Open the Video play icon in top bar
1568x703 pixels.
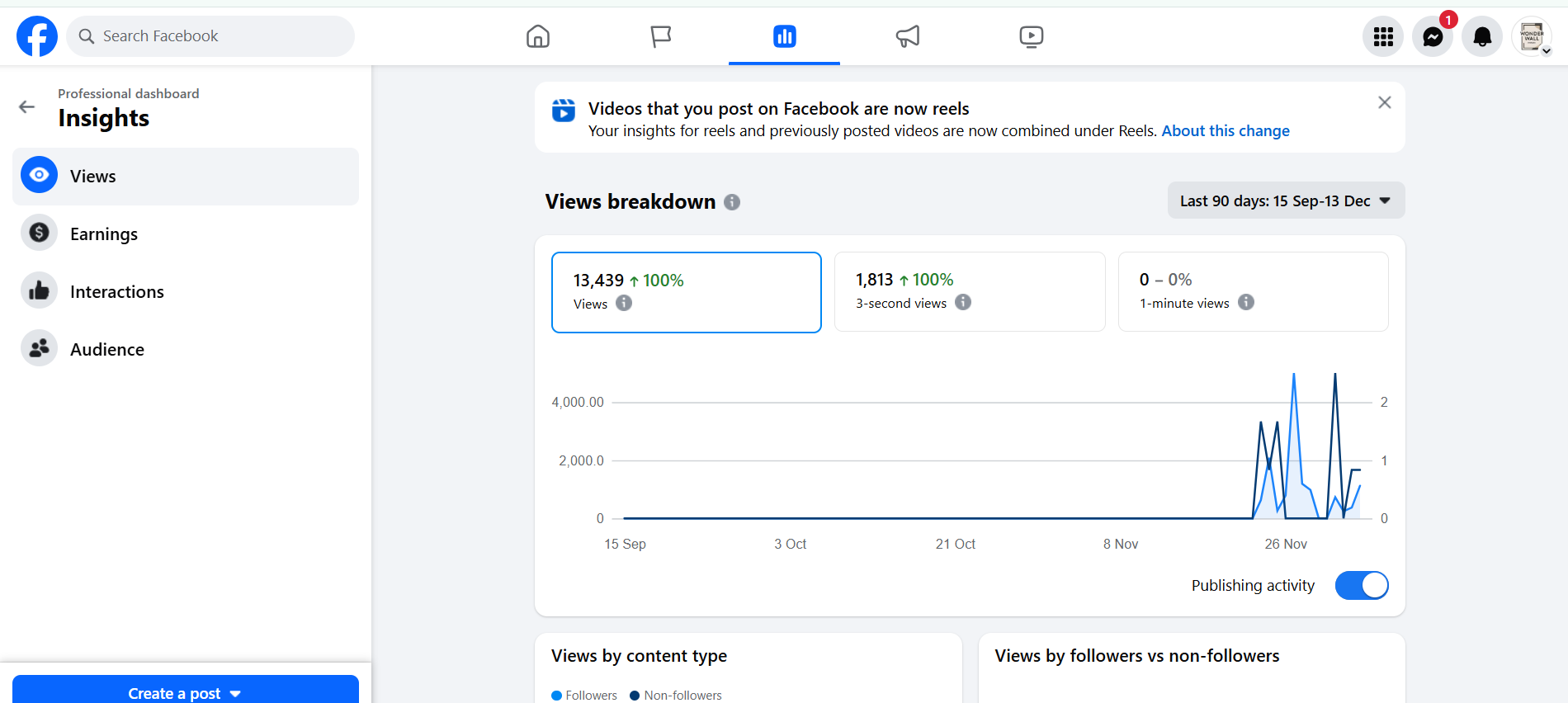point(1031,36)
